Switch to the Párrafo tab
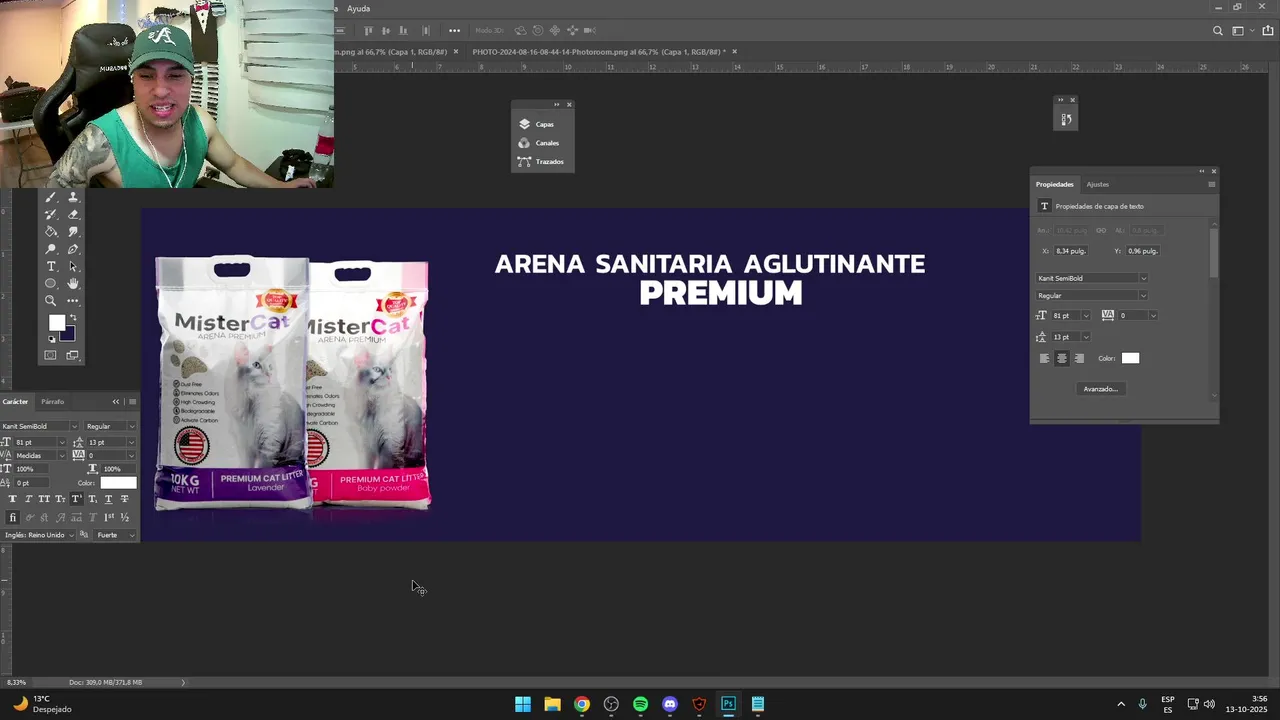 (x=52, y=401)
